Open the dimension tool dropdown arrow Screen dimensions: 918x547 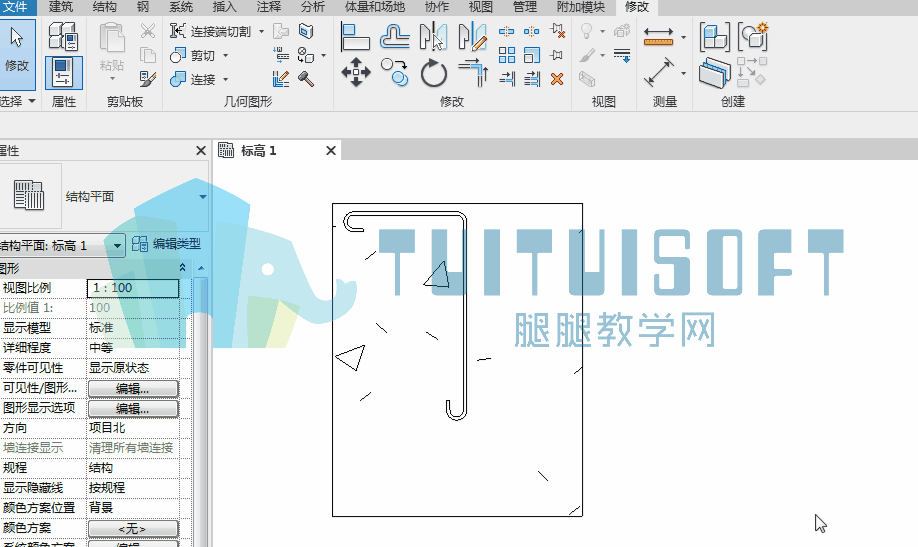click(684, 37)
